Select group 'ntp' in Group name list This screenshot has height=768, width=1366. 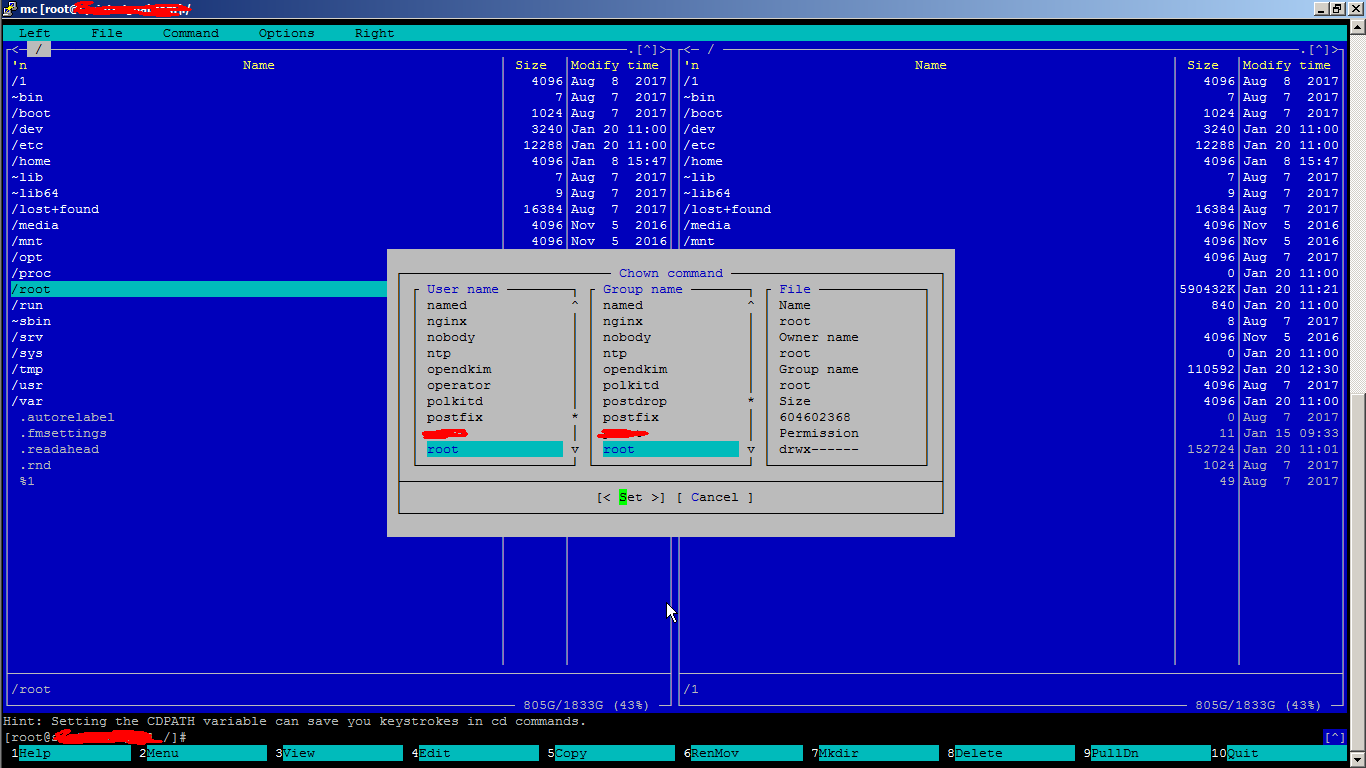tap(615, 353)
